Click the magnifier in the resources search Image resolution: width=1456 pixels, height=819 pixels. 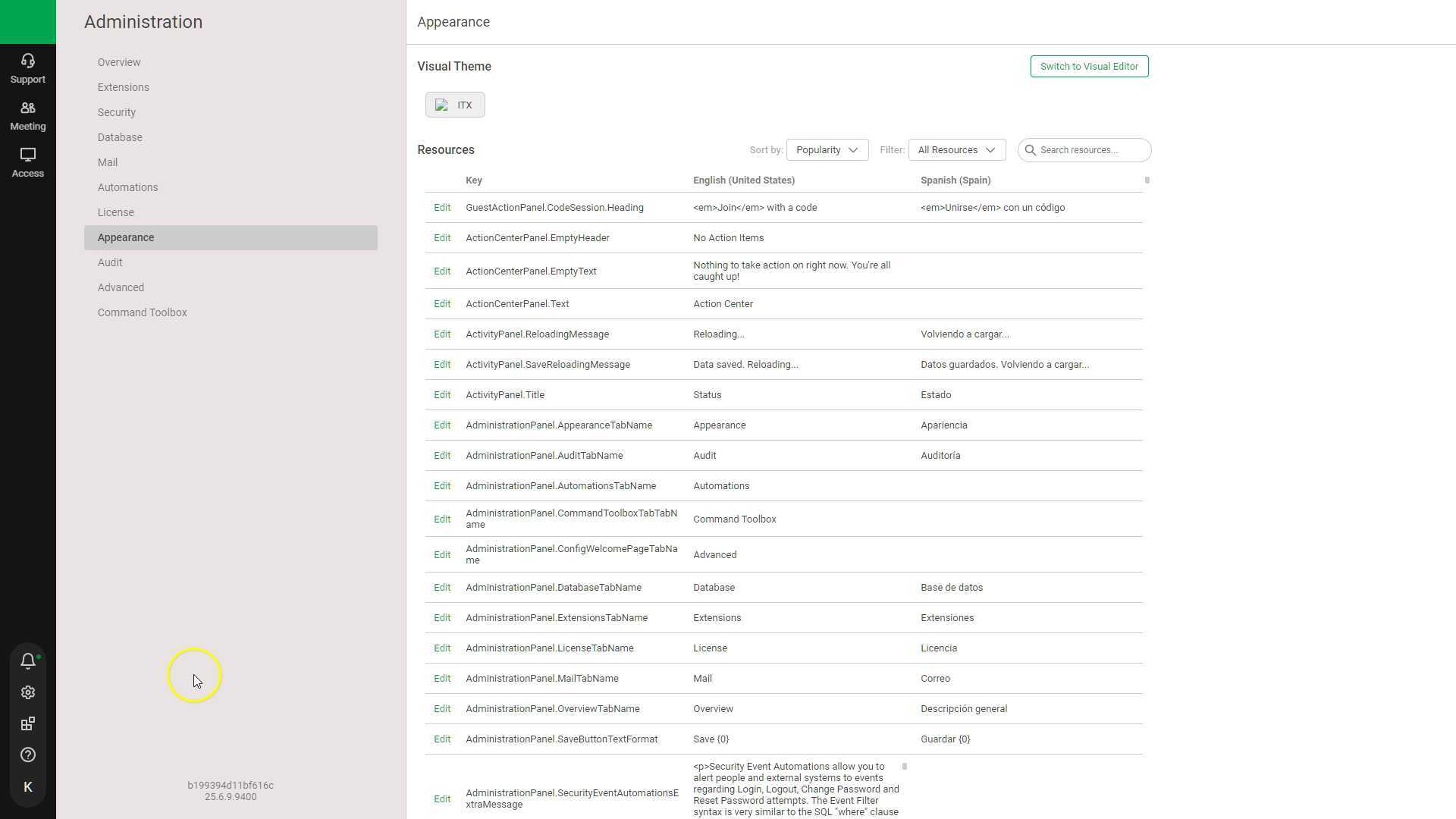click(x=1031, y=150)
